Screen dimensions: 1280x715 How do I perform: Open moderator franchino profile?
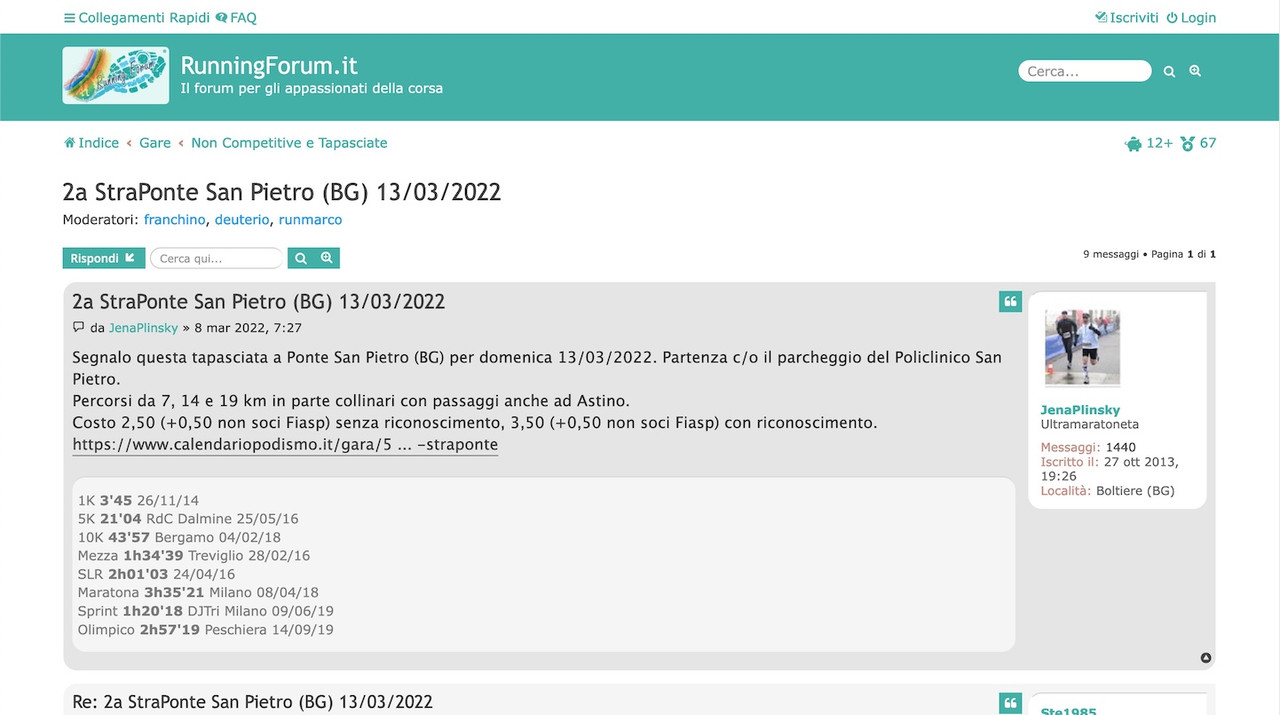point(175,220)
